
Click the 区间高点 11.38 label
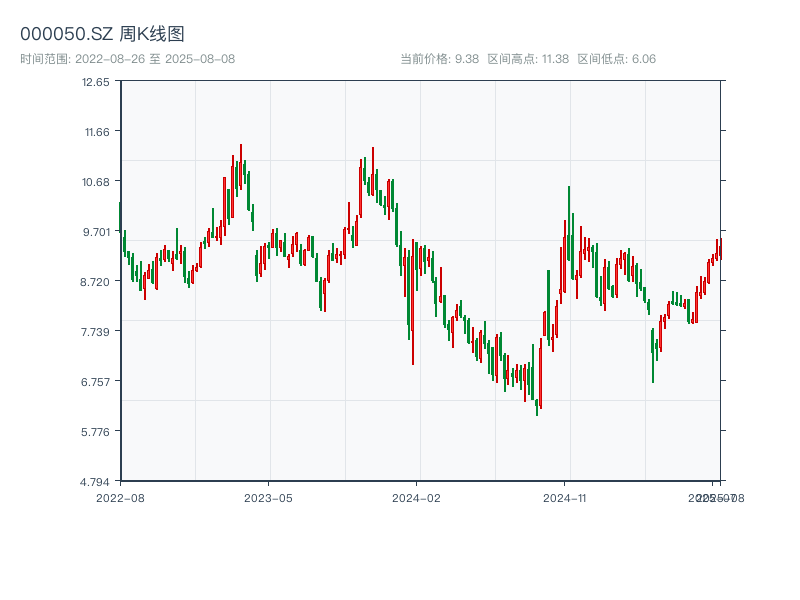click(x=528, y=59)
